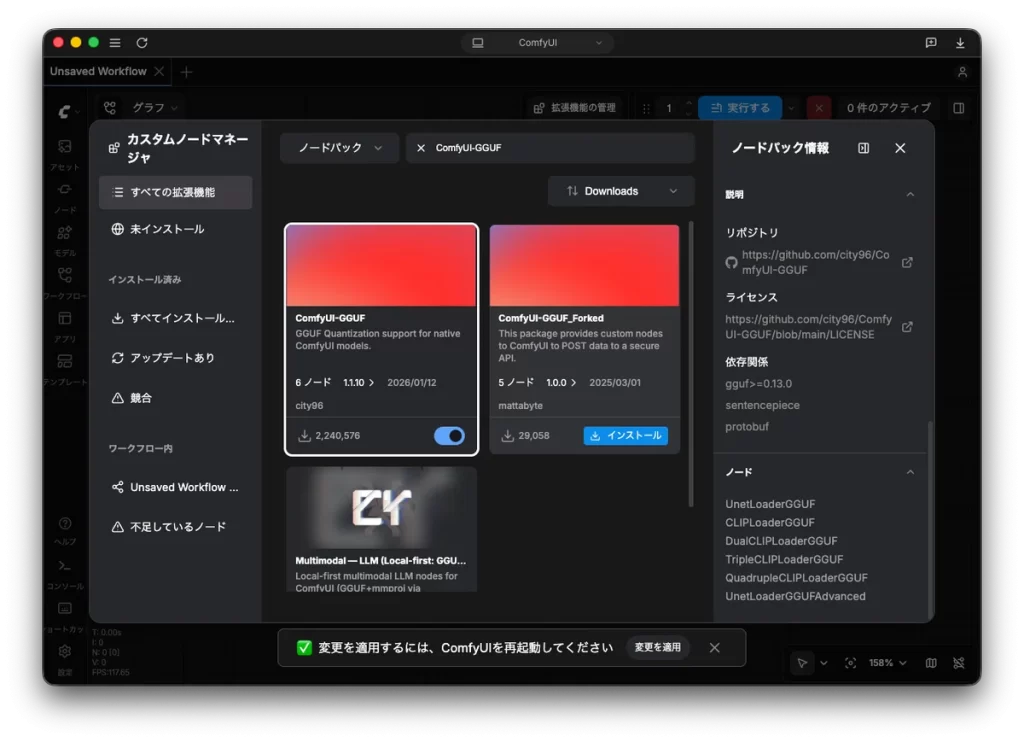This screenshot has width=1024, height=742.
Task: Click the UnetLoaderGGUF node entry
Action: 770,504
